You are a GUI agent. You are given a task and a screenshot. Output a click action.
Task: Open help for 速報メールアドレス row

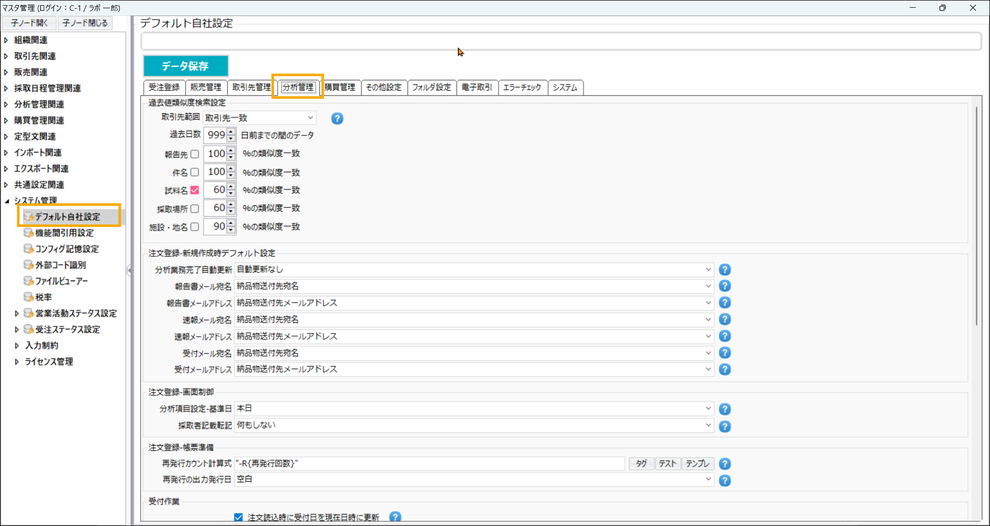(x=725, y=336)
